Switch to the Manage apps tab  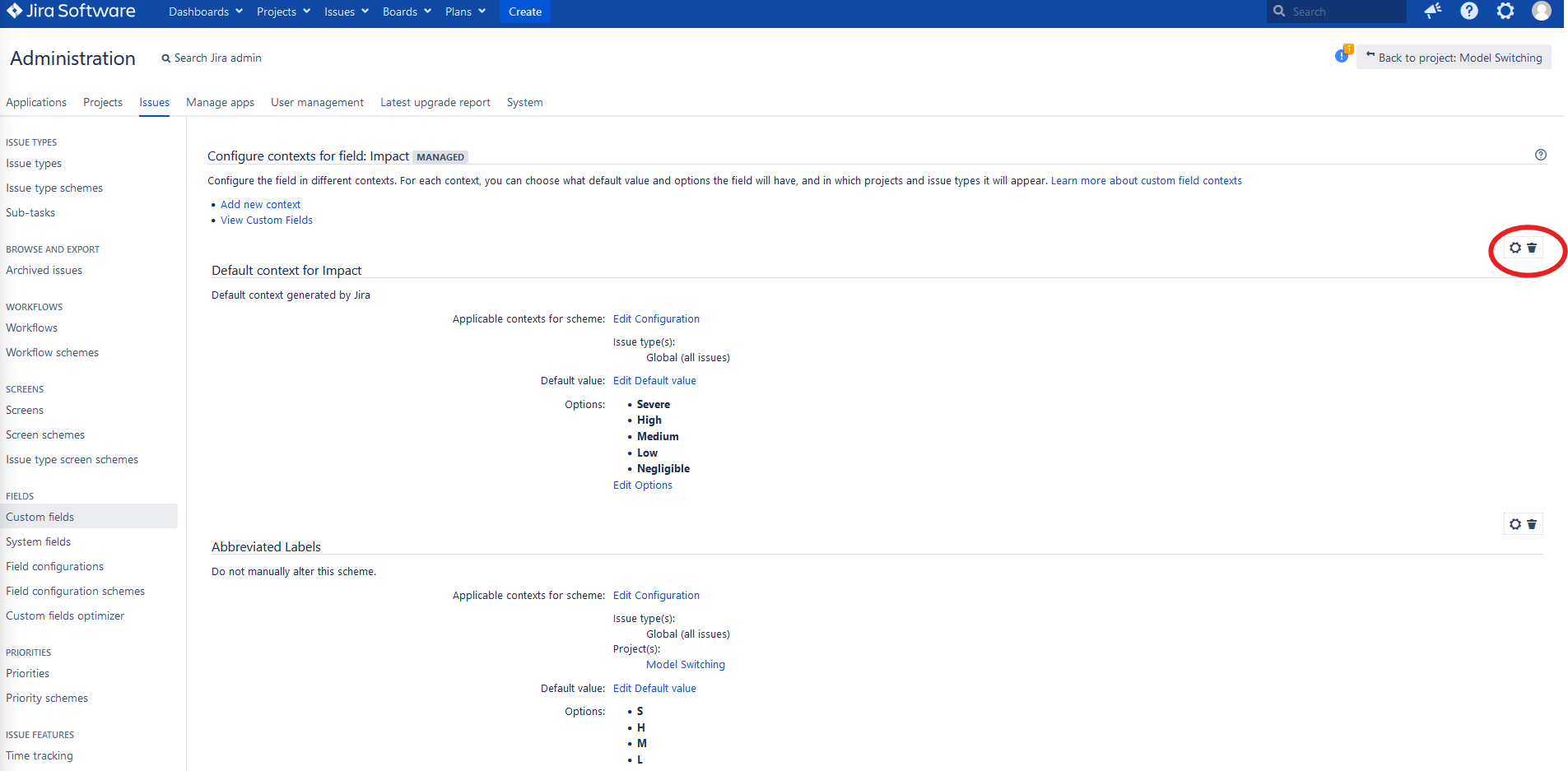pyautogui.click(x=220, y=102)
